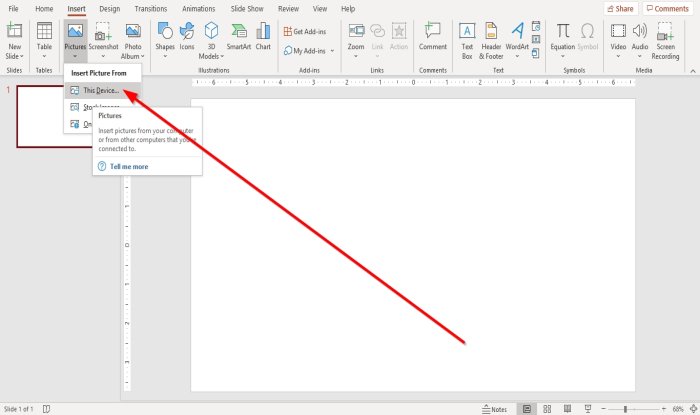Expand the Equation dropdown arrow

click(562, 56)
